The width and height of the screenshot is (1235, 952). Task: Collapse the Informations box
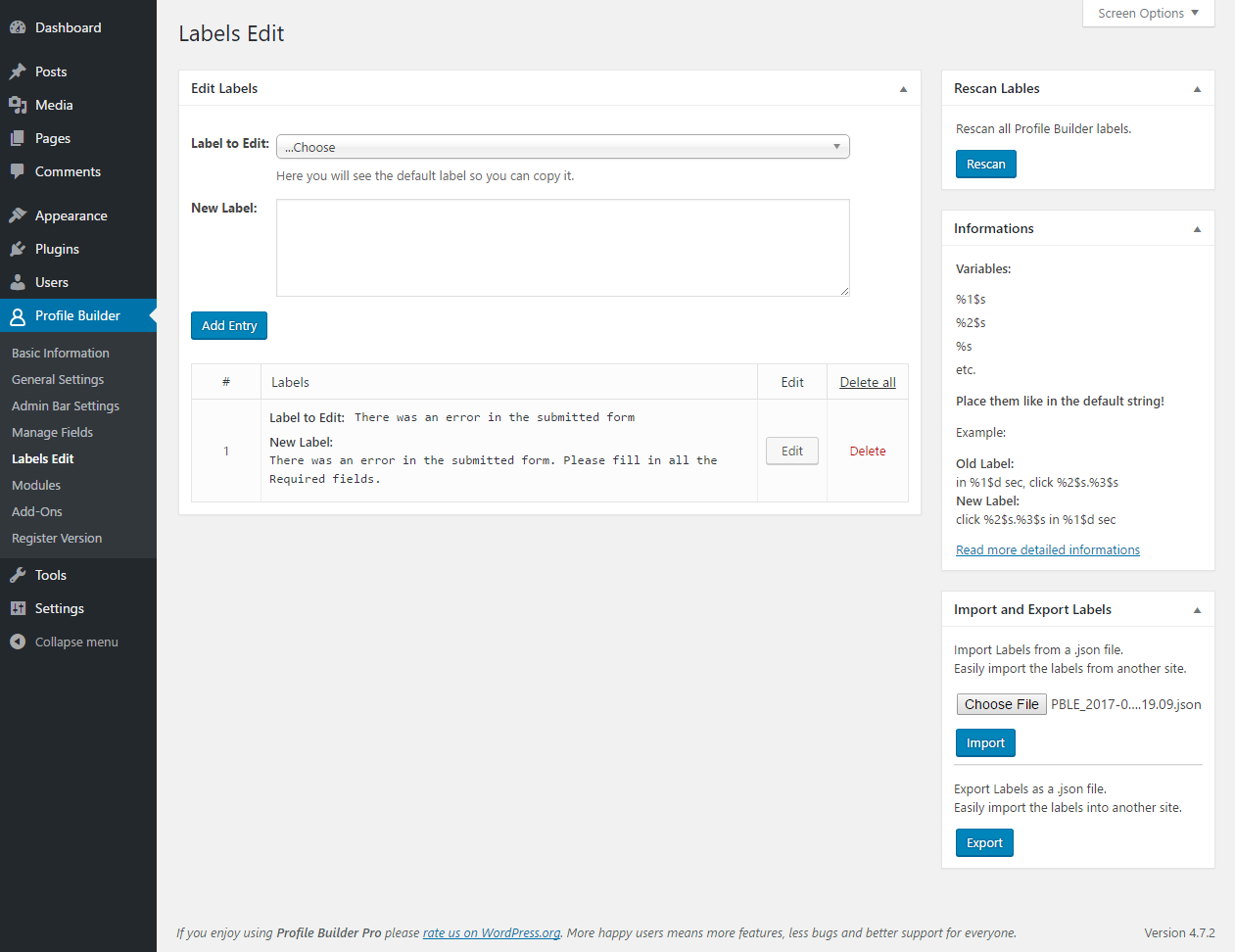[x=1197, y=229]
